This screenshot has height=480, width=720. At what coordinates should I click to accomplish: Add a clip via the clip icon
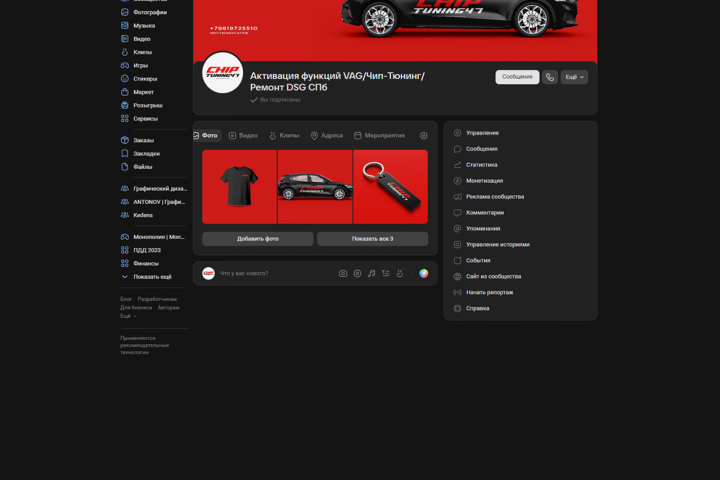click(x=400, y=273)
